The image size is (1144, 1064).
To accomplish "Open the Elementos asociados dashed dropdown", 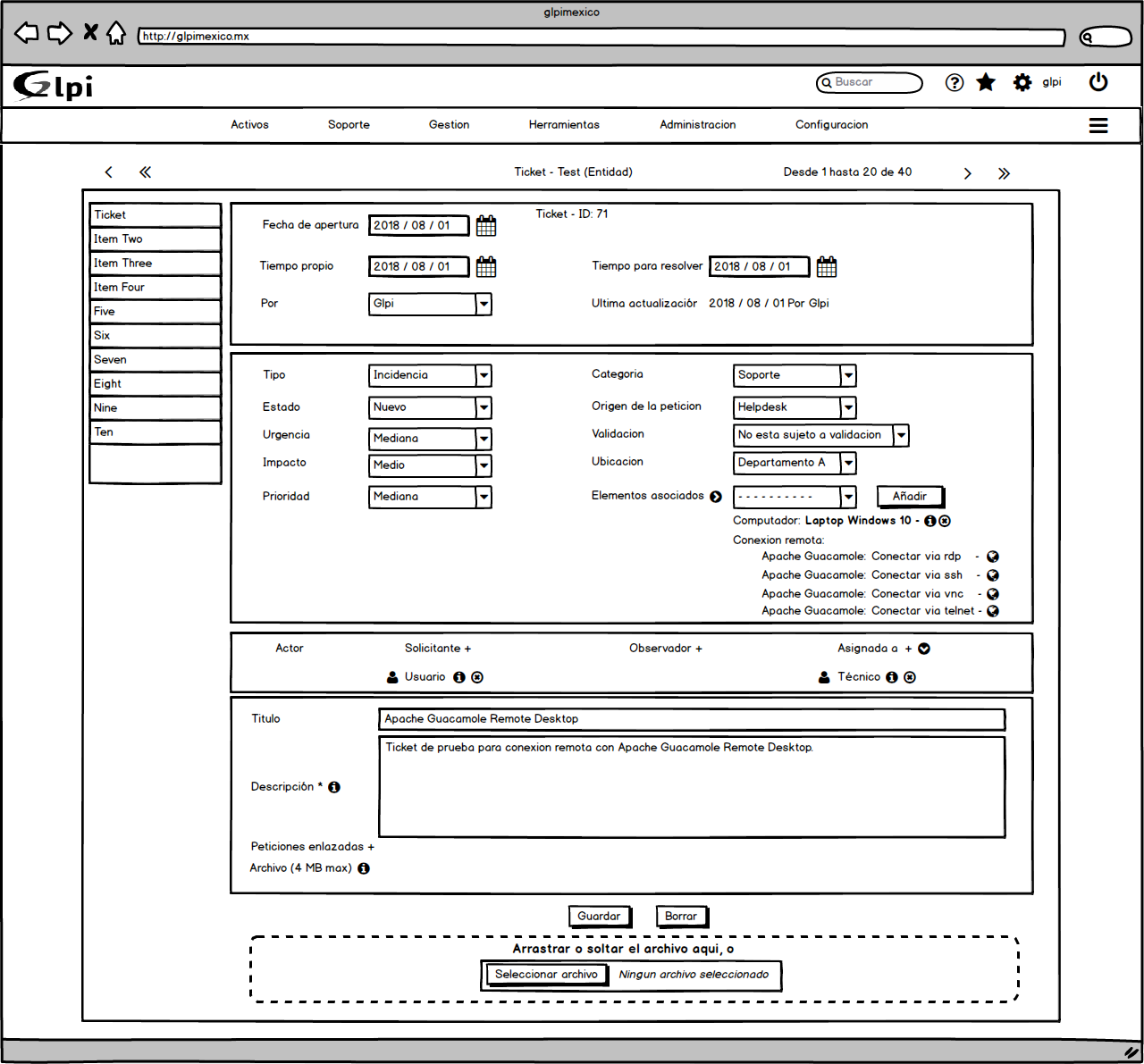I will coord(795,497).
